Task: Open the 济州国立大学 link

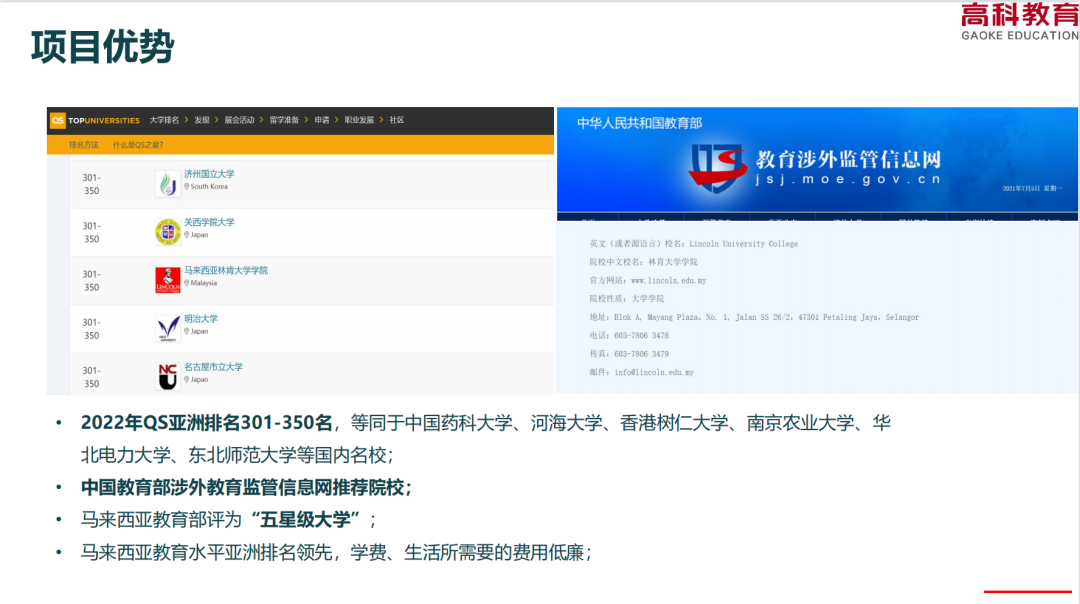Action: (x=209, y=174)
